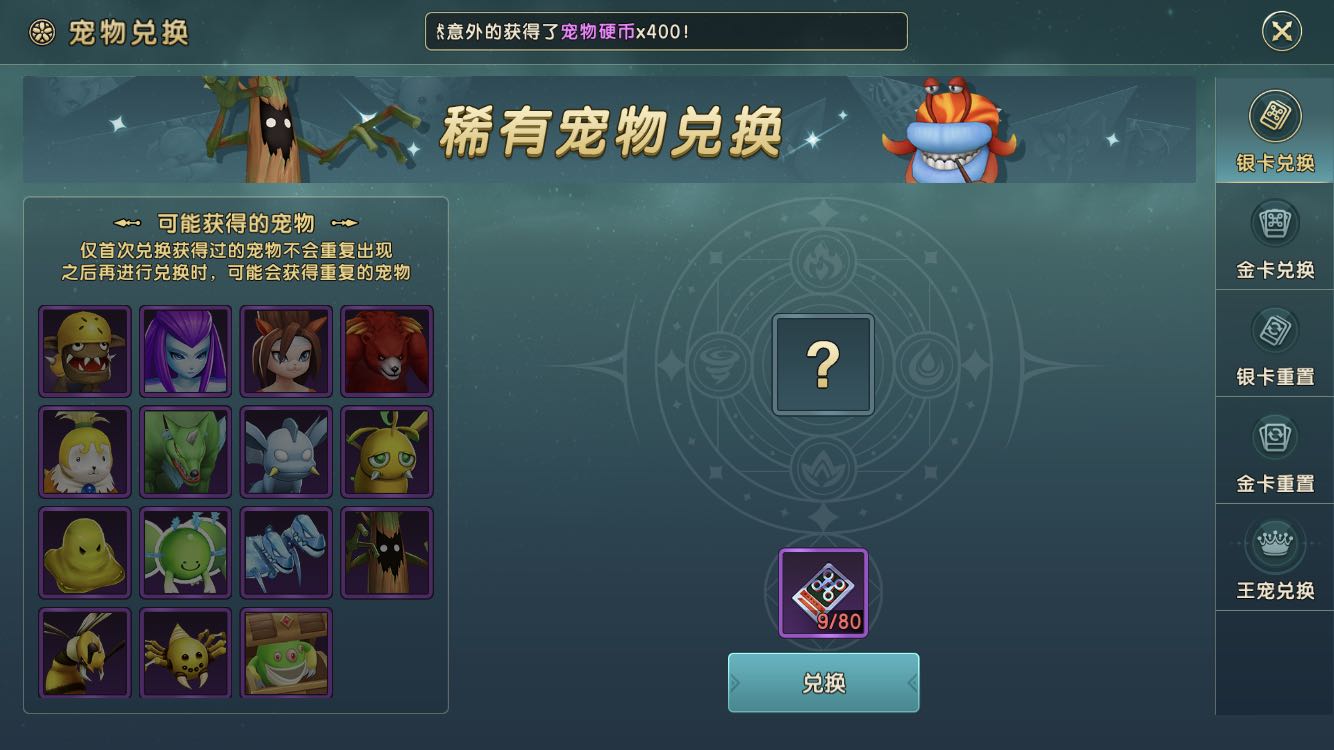Screen dimensions: 1334x750
Task: Click the 兑换 exchange button
Action: [x=823, y=683]
